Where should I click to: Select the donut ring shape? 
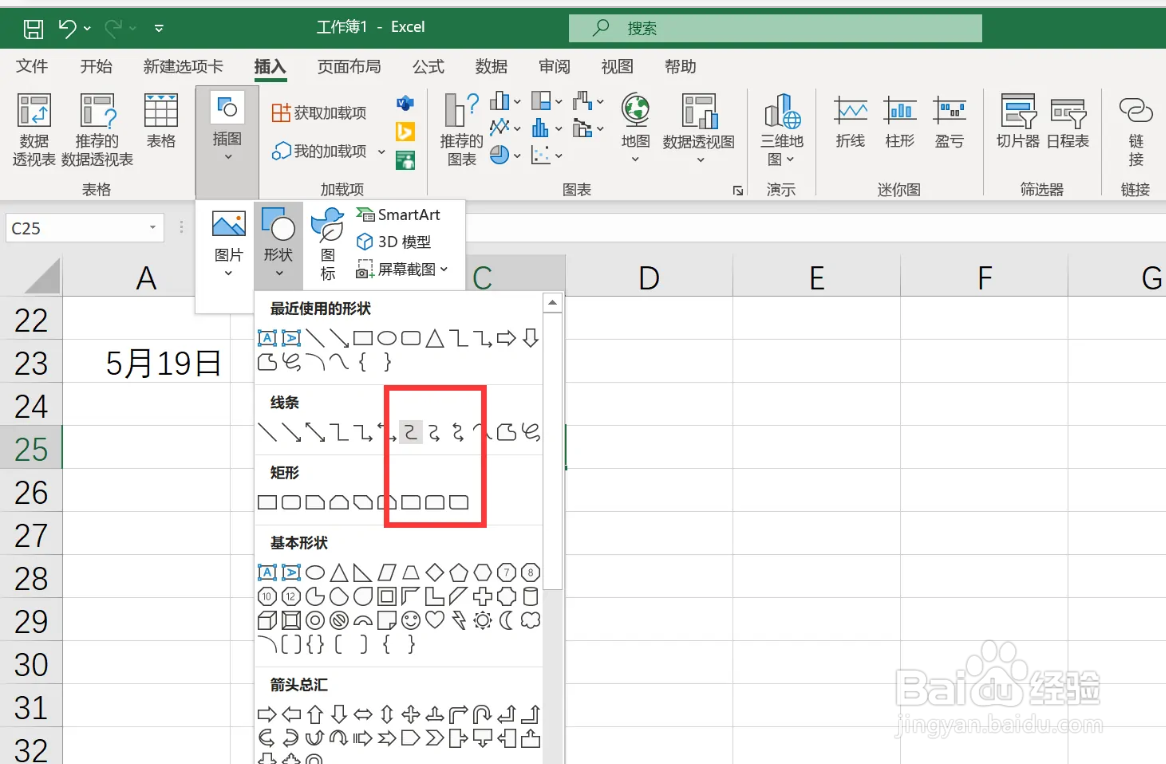(x=315, y=620)
